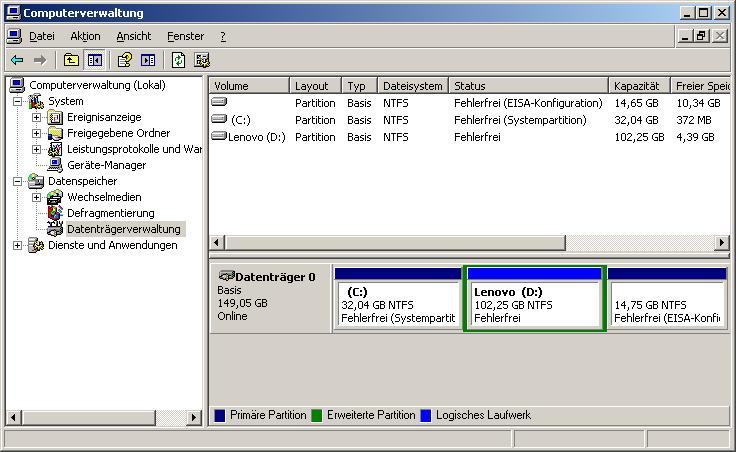Open the Properties help toolbar icon
Image resolution: width=736 pixels, height=452 pixels.
coord(125,60)
